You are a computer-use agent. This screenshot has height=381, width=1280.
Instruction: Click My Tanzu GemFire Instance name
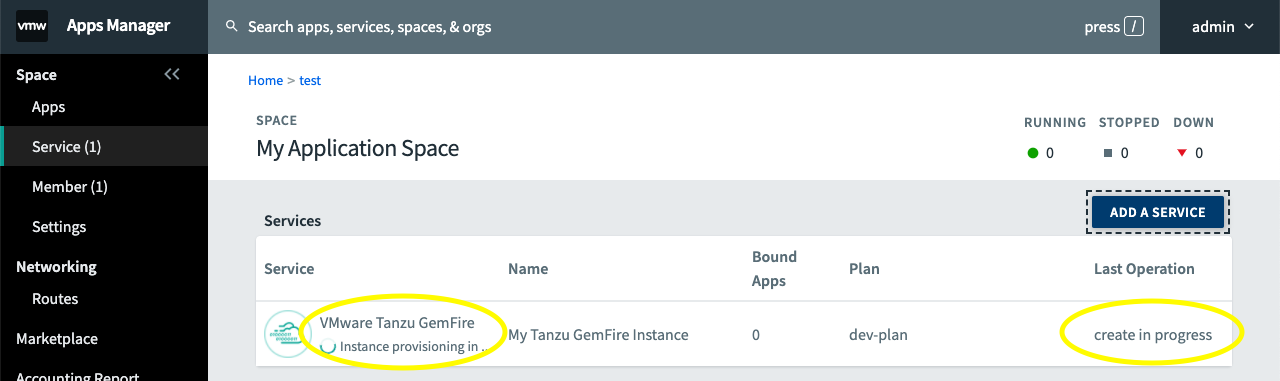598,334
